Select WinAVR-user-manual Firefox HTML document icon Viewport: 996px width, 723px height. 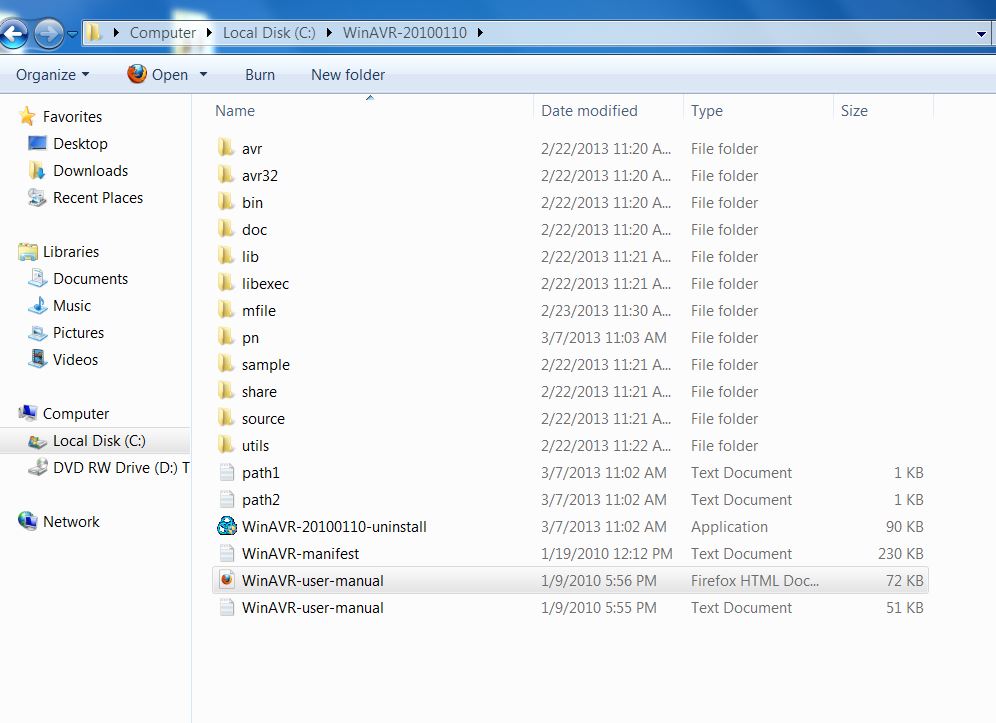click(x=227, y=580)
